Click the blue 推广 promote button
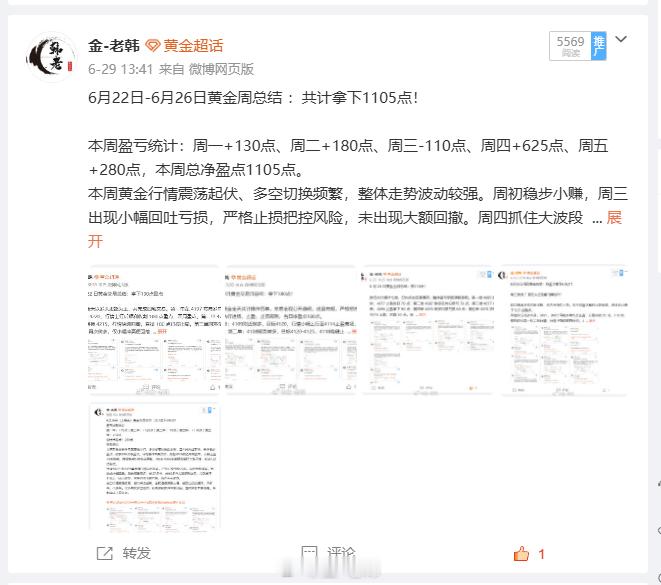 coord(599,46)
